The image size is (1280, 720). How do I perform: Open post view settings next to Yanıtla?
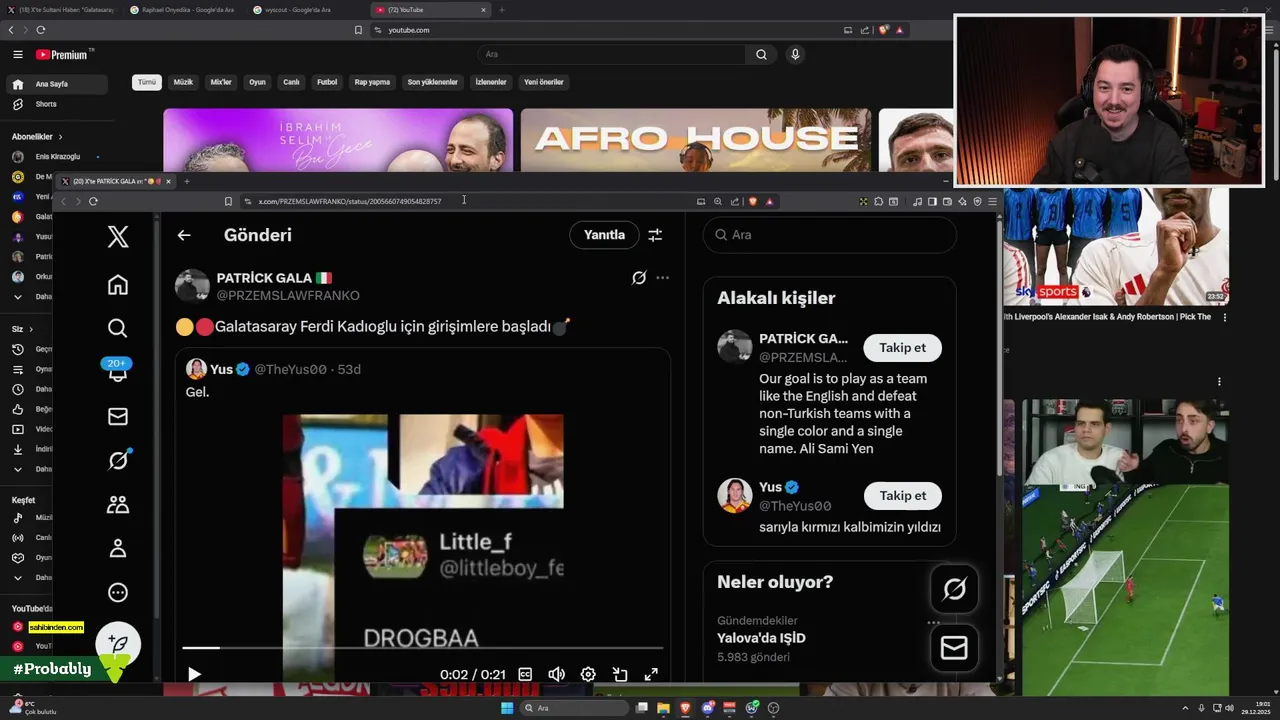click(655, 235)
